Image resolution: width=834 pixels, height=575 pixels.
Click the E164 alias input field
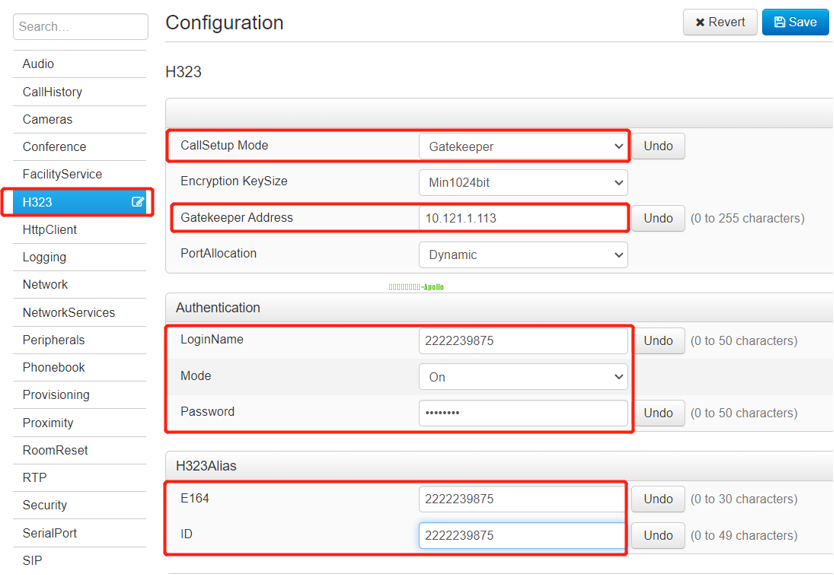[523, 499]
